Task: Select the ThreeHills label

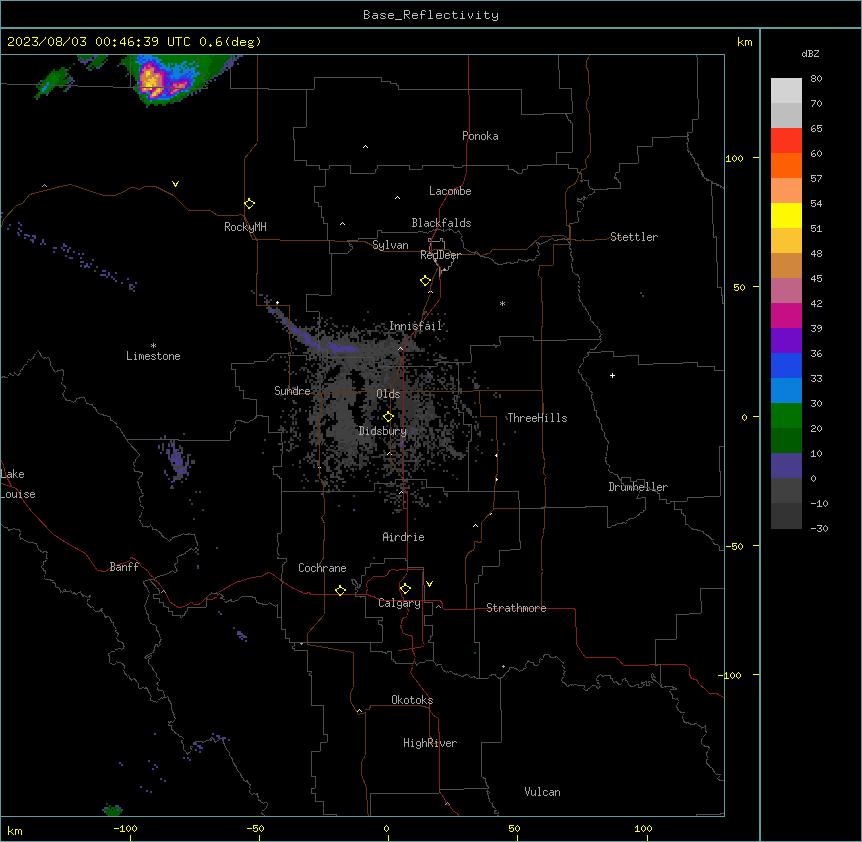Action: pos(537,418)
